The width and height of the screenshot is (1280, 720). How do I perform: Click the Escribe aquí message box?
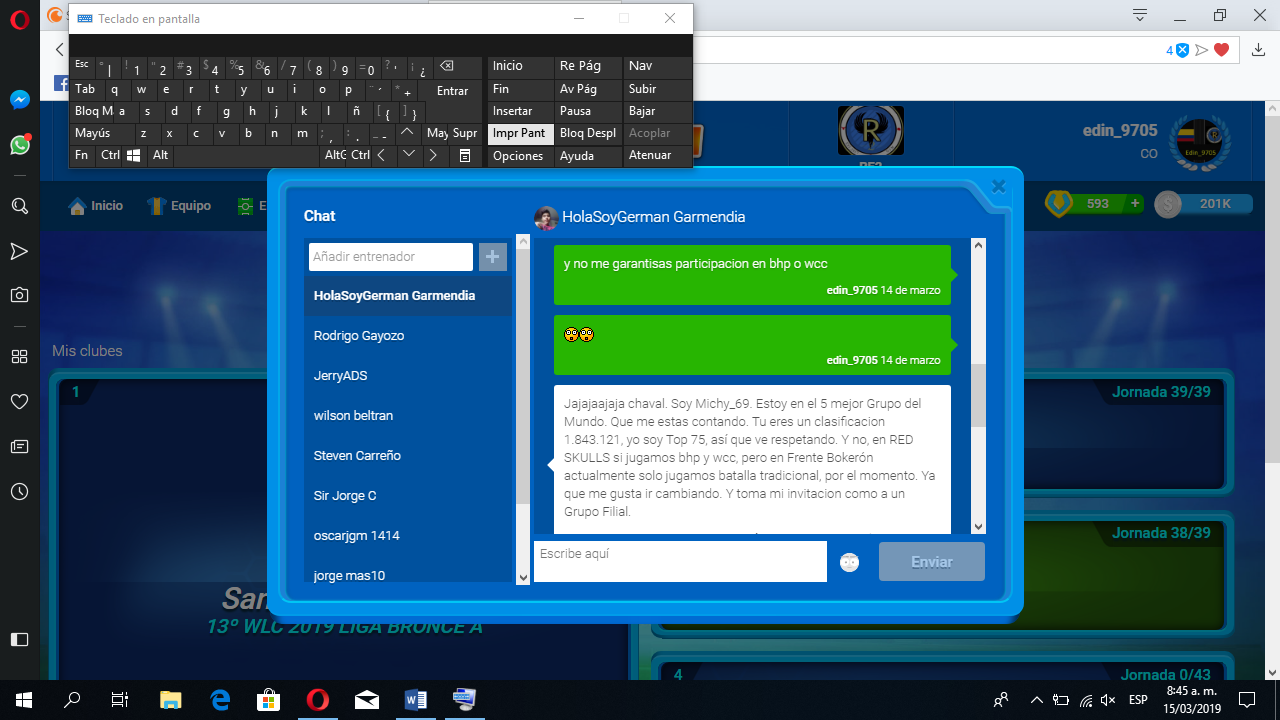(680, 561)
